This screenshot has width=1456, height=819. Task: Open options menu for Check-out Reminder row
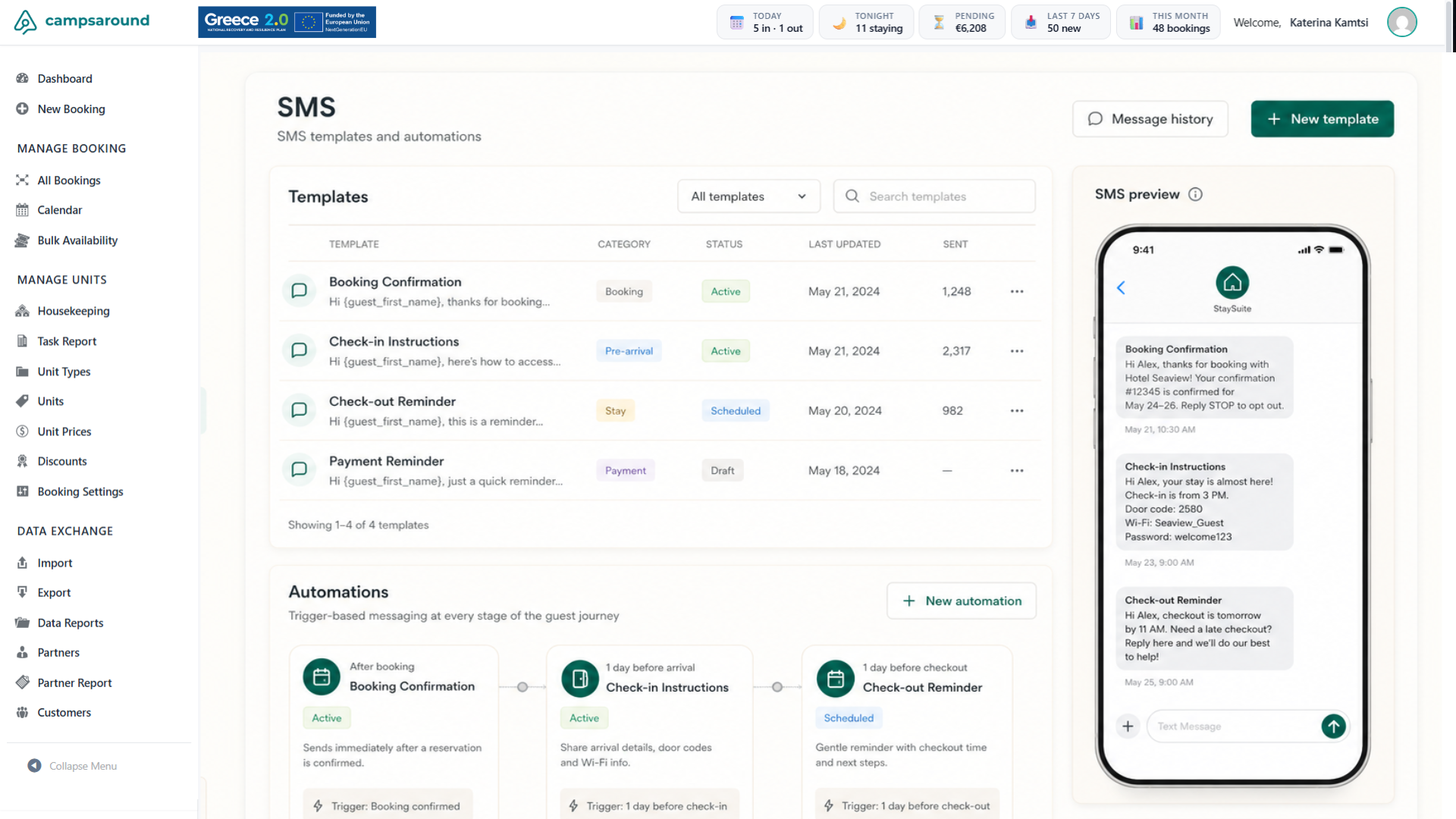(x=1017, y=411)
